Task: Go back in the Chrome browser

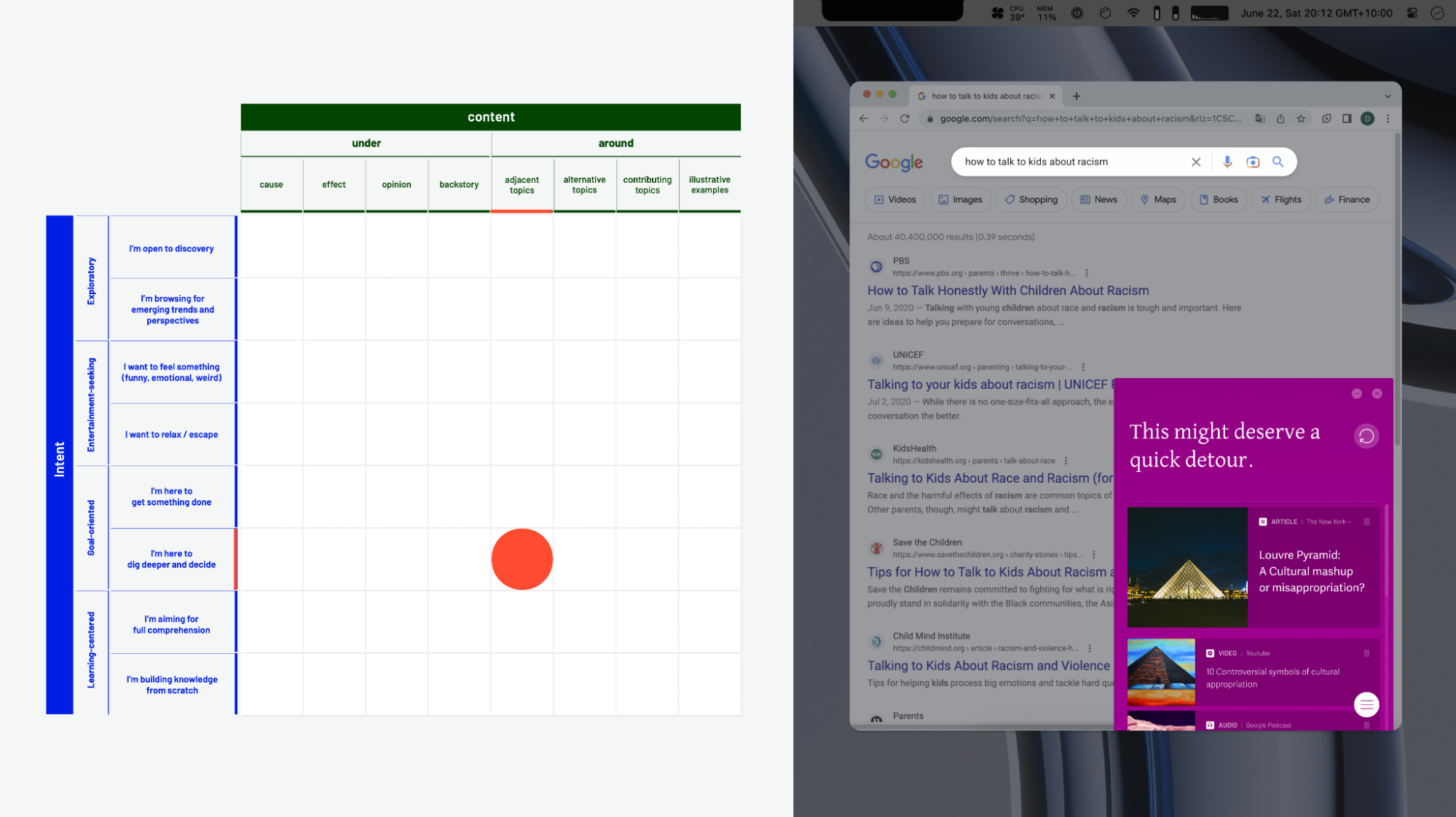Action: (864, 119)
